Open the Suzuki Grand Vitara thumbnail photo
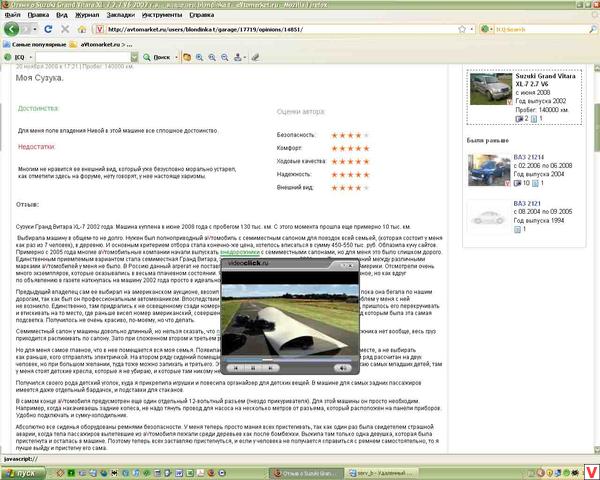The height and width of the screenshot is (480, 600). click(491, 89)
